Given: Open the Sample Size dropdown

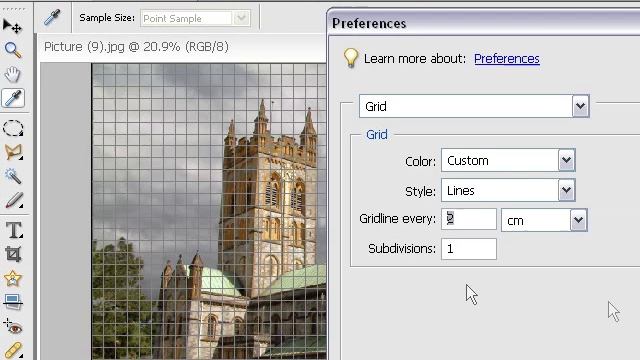Looking at the screenshot, I should (195, 18).
